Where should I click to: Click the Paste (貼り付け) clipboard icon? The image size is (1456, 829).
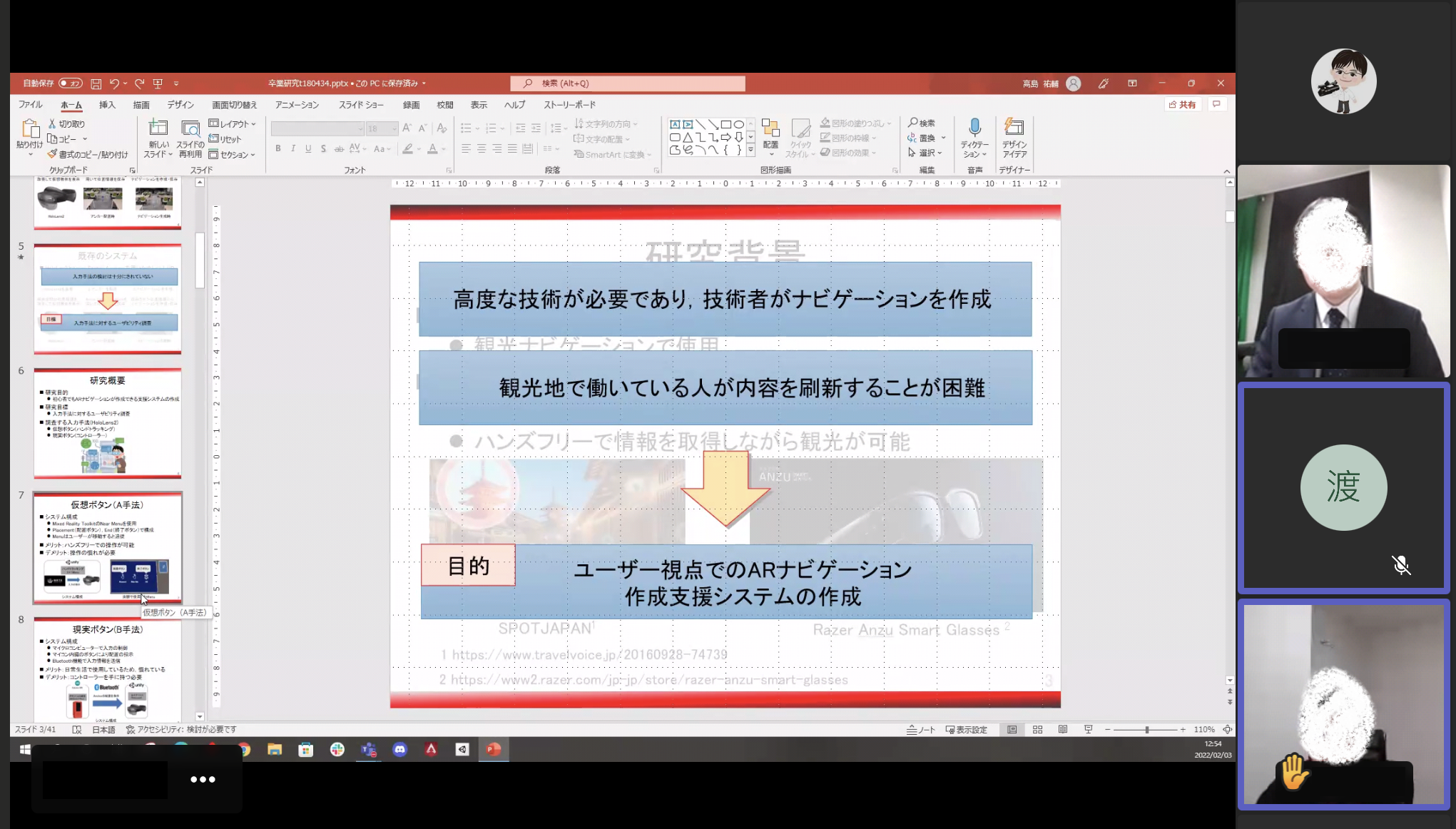click(x=30, y=128)
